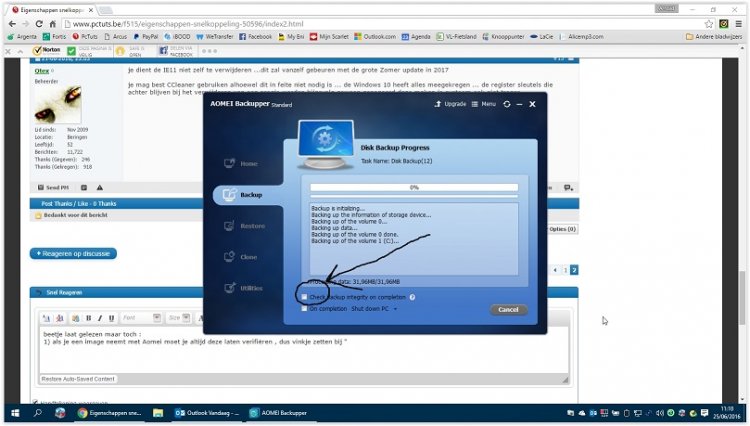Reload the page in Chrome
This screenshot has width=750, height=426.
(x=39, y=24)
